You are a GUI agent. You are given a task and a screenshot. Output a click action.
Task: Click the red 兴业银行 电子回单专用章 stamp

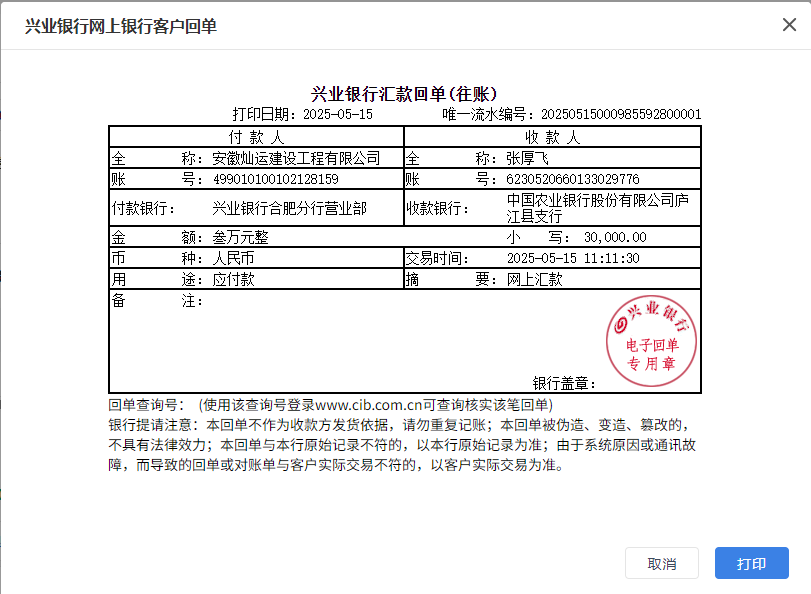(651, 336)
